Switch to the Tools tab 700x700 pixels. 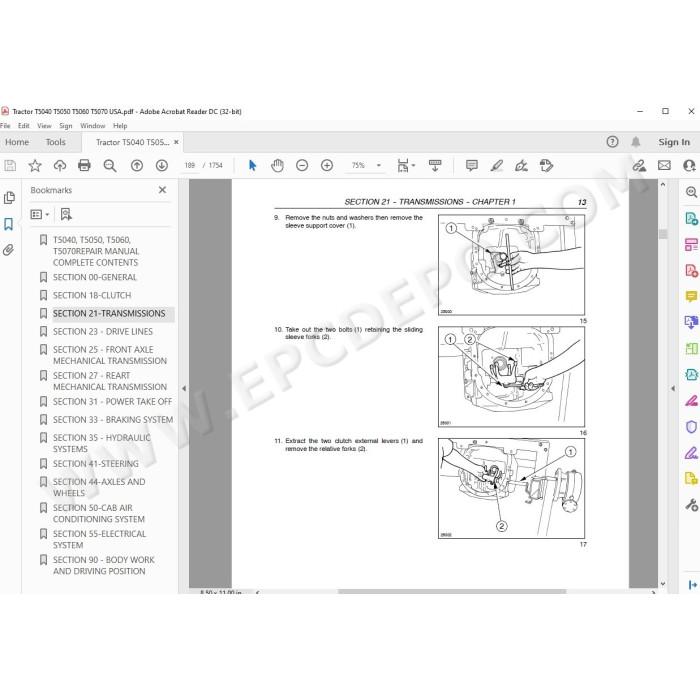point(55,142)
